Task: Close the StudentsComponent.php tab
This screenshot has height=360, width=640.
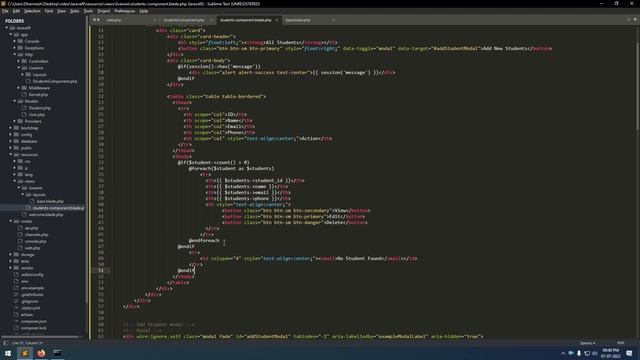Action: (211, 20)
